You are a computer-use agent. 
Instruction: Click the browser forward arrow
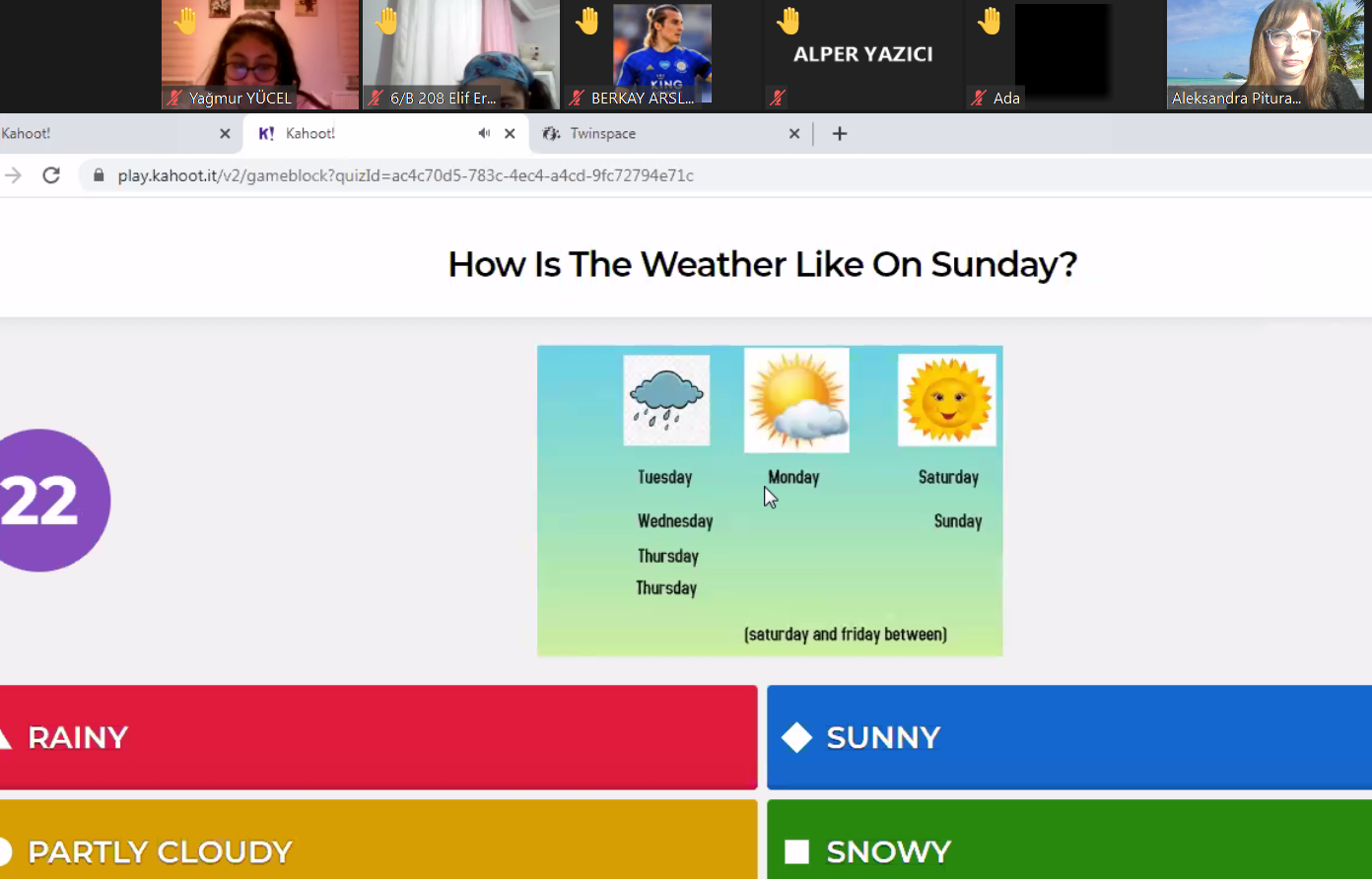pyautogui.click(x=13, y=175)
